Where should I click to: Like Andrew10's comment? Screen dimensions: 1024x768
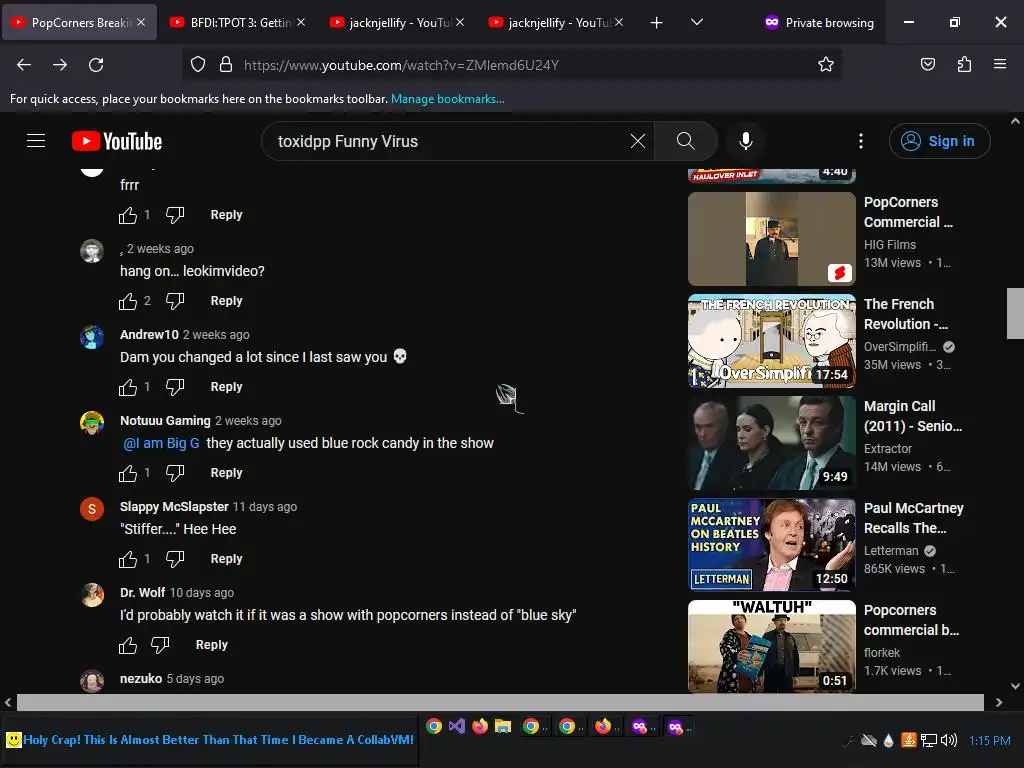coord(128,387)
